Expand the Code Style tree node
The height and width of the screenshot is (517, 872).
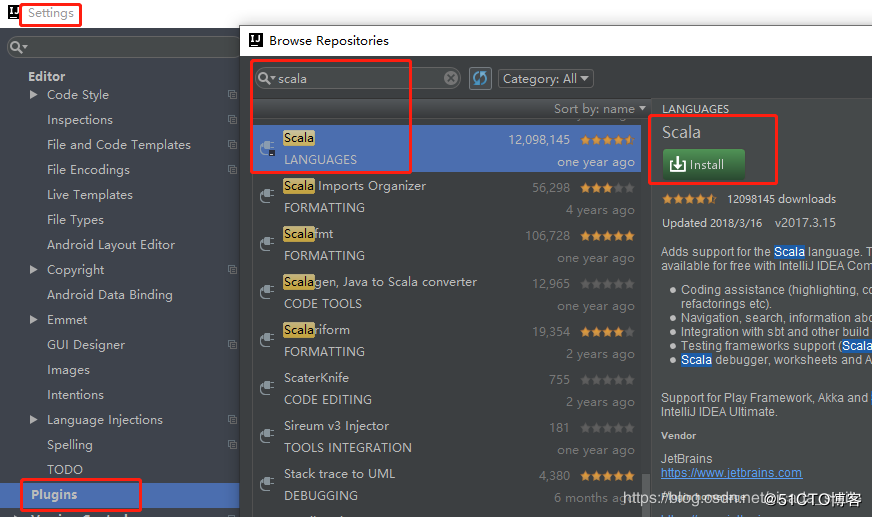[33, 95]
